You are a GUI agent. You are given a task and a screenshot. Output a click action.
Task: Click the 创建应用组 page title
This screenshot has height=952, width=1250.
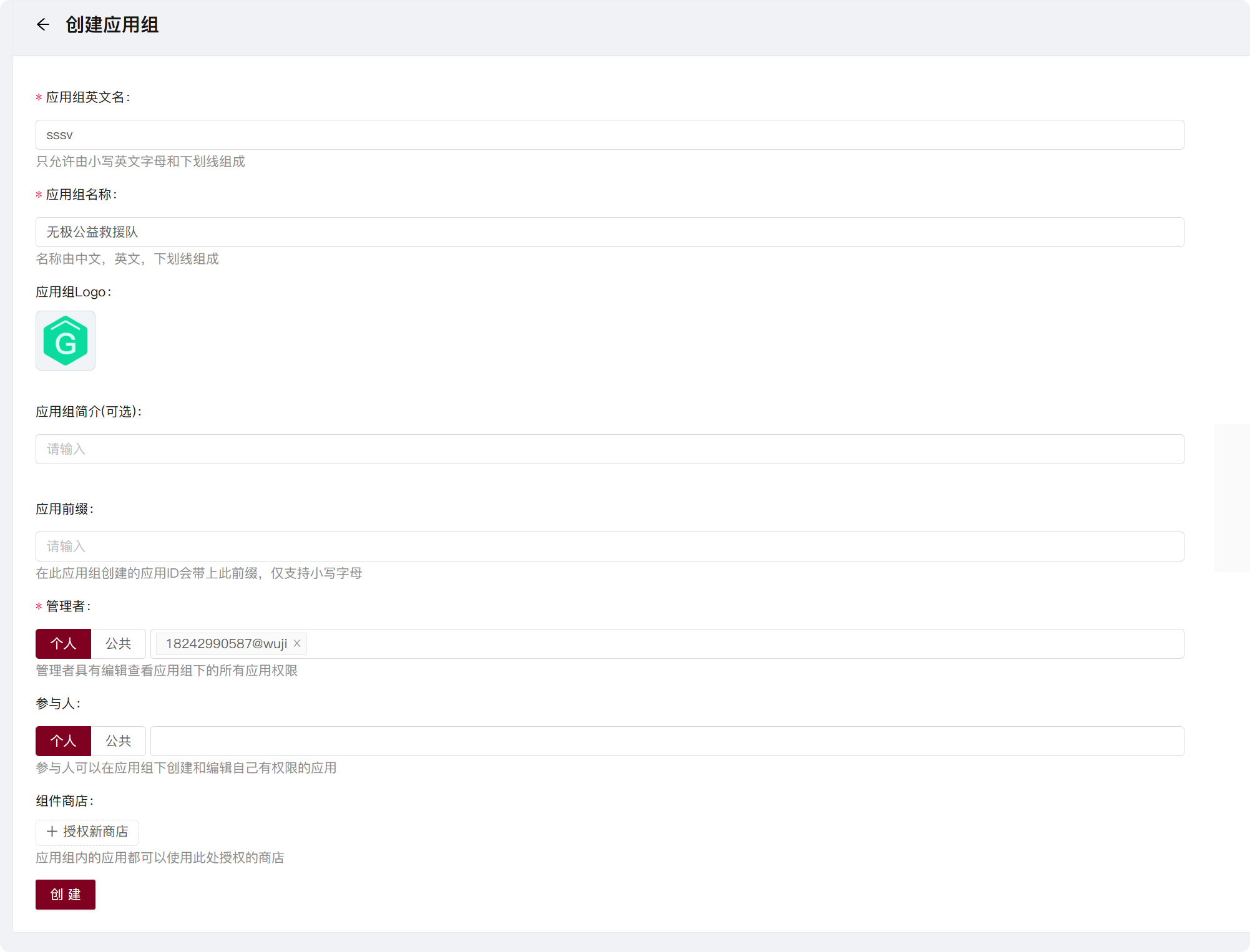(x=112, y=25)
